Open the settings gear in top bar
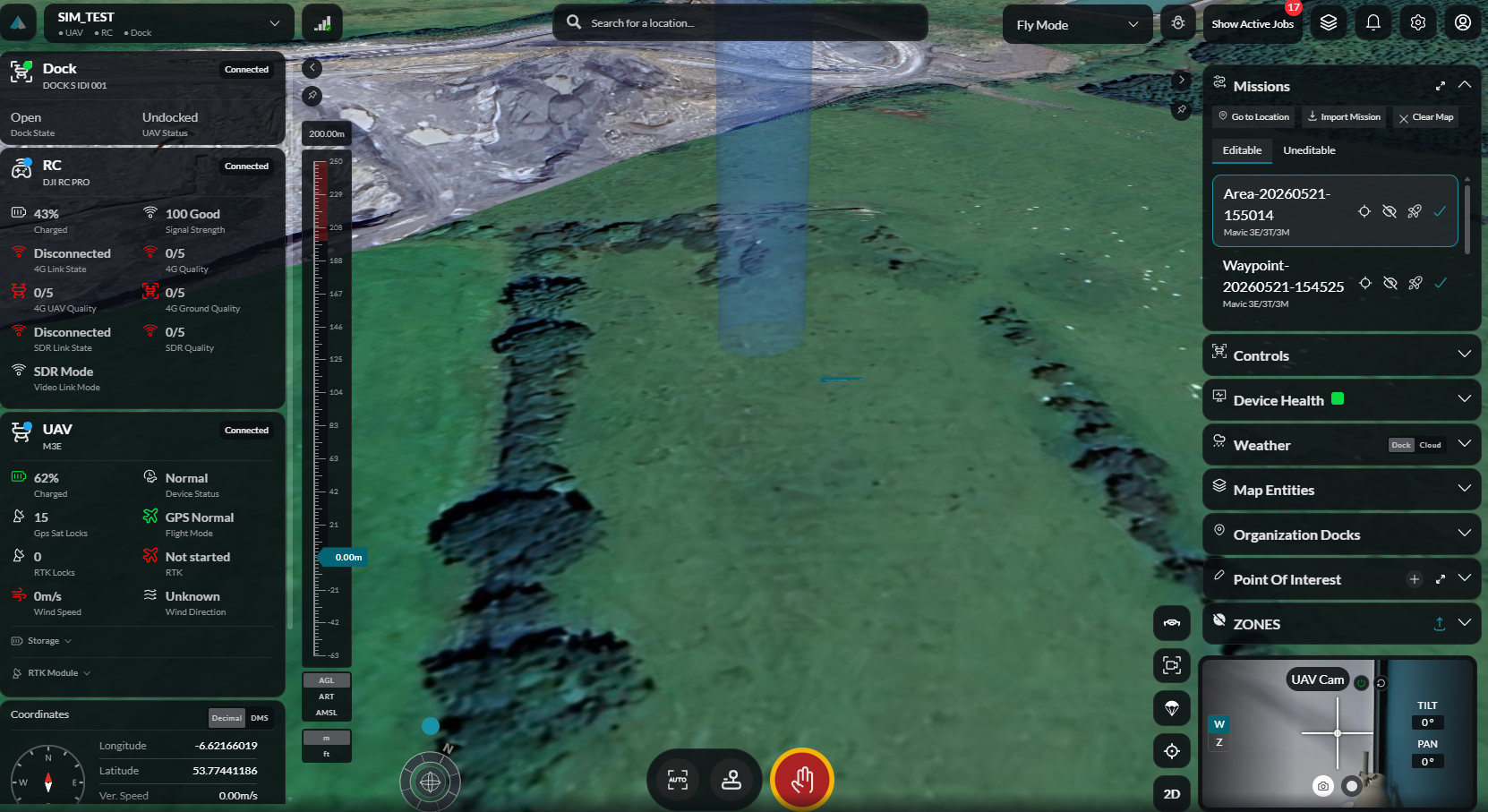This screenshot has height=812, width=1488. pos(1418,23)
